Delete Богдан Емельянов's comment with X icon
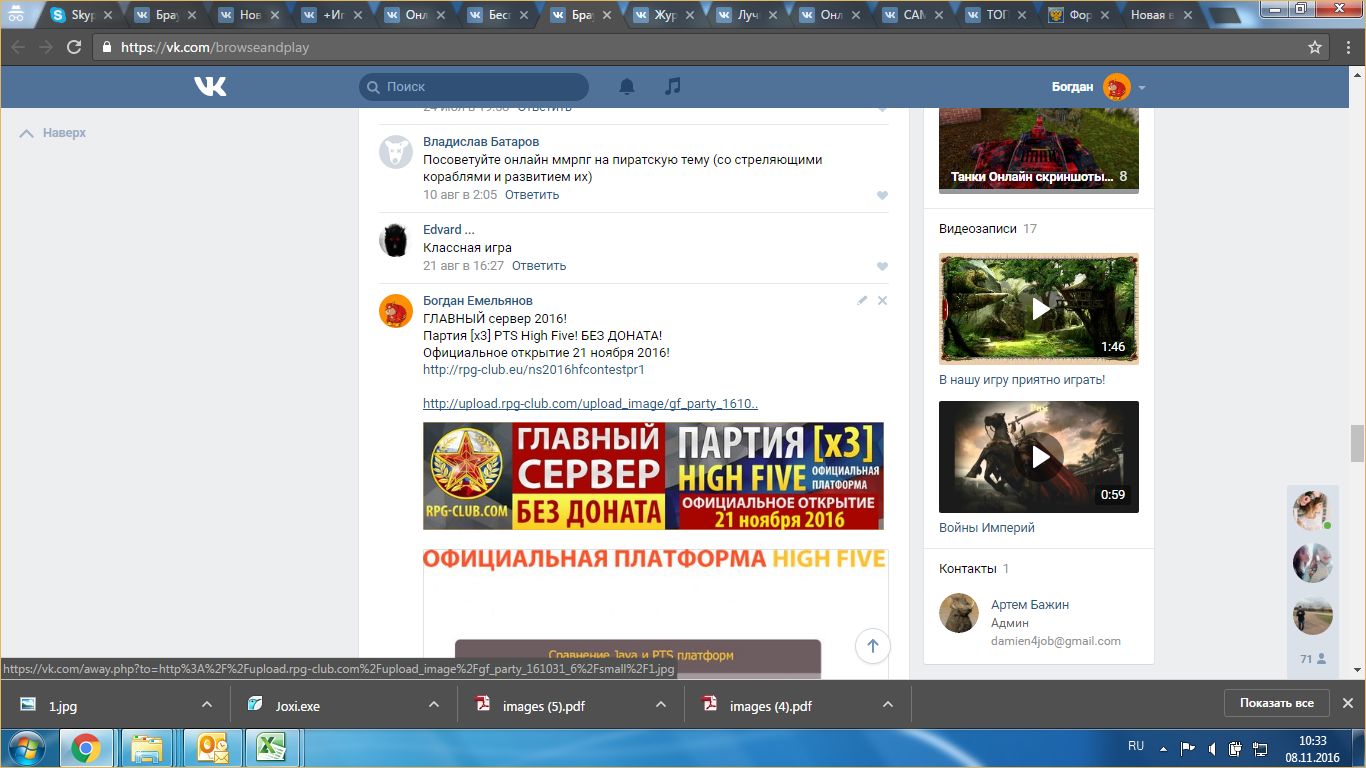 (882, 300)
